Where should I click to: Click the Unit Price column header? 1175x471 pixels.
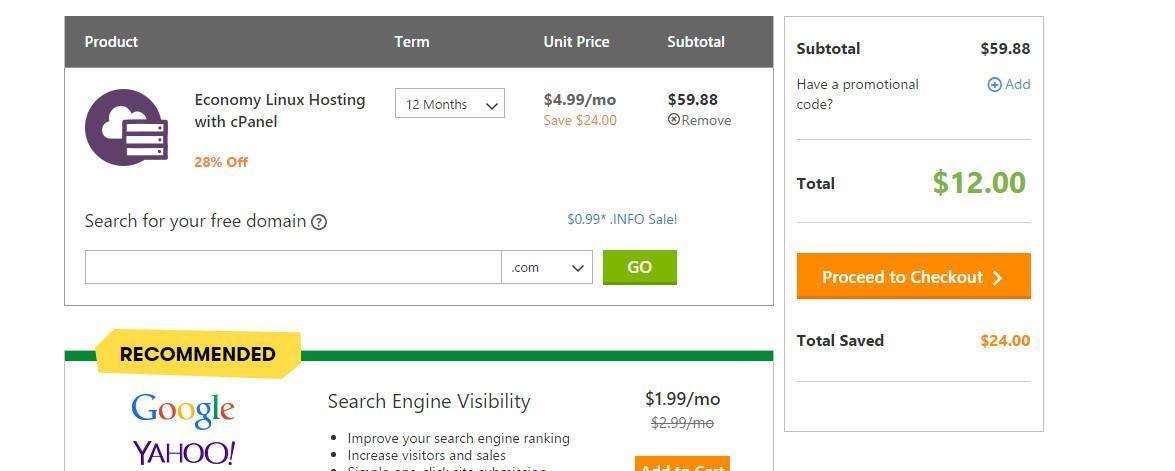point(576,42)
